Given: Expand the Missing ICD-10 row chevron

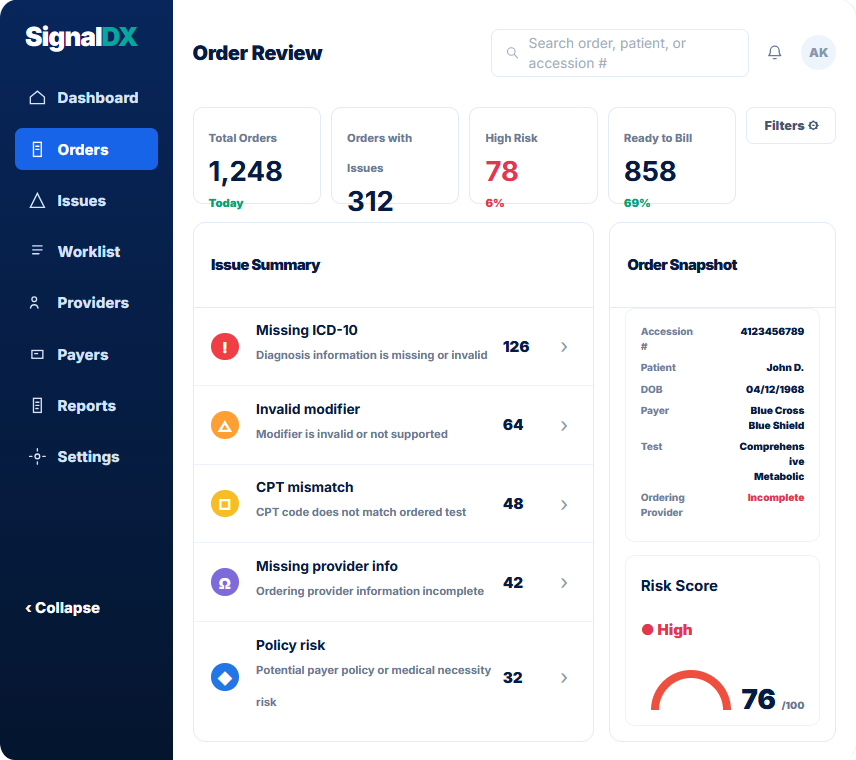Looking at the screenshot, I should pyautogui.click(x=564, y=347).
